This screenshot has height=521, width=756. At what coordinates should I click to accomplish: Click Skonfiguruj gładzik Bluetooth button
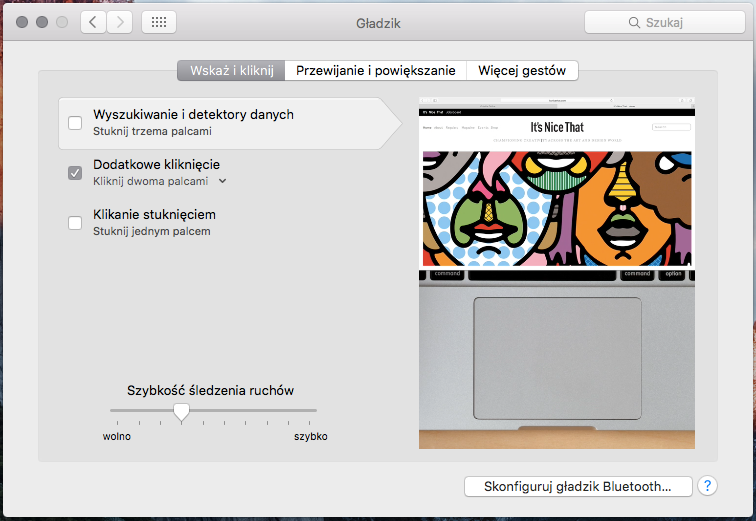tap(578, 486)
